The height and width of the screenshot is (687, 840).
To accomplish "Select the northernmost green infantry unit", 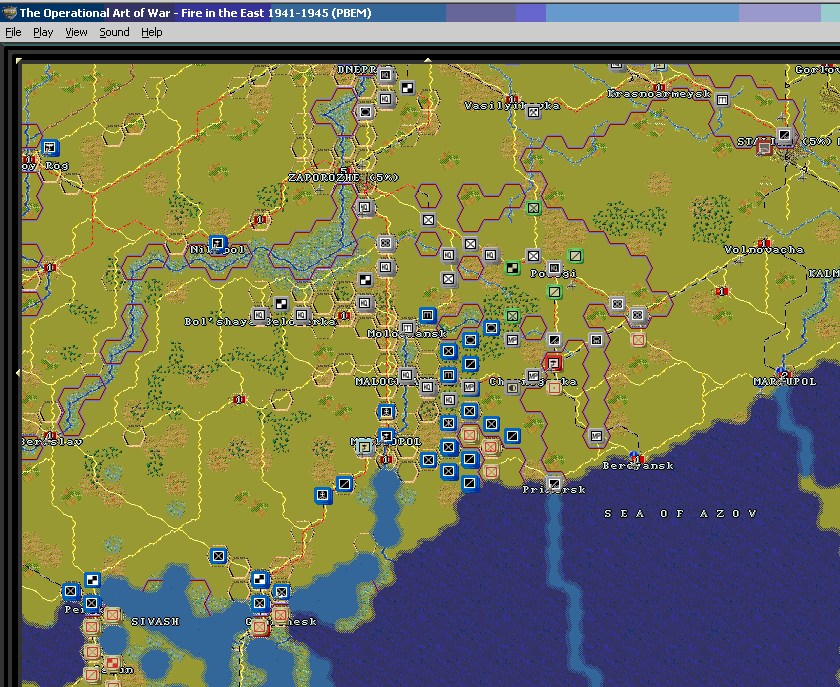I will (x=533, y=208).
